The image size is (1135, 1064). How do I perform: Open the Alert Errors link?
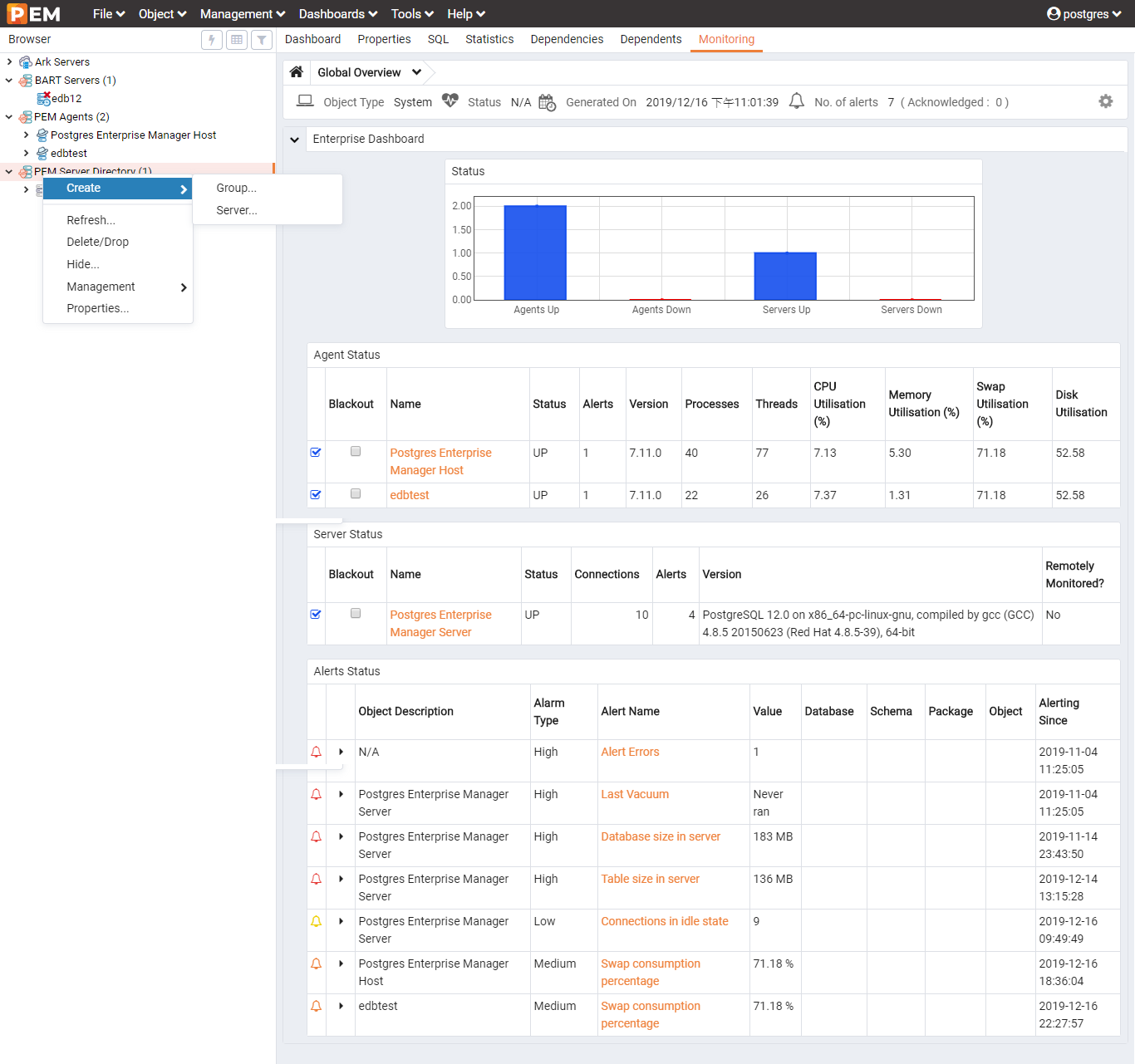click(x=630, y=753)
